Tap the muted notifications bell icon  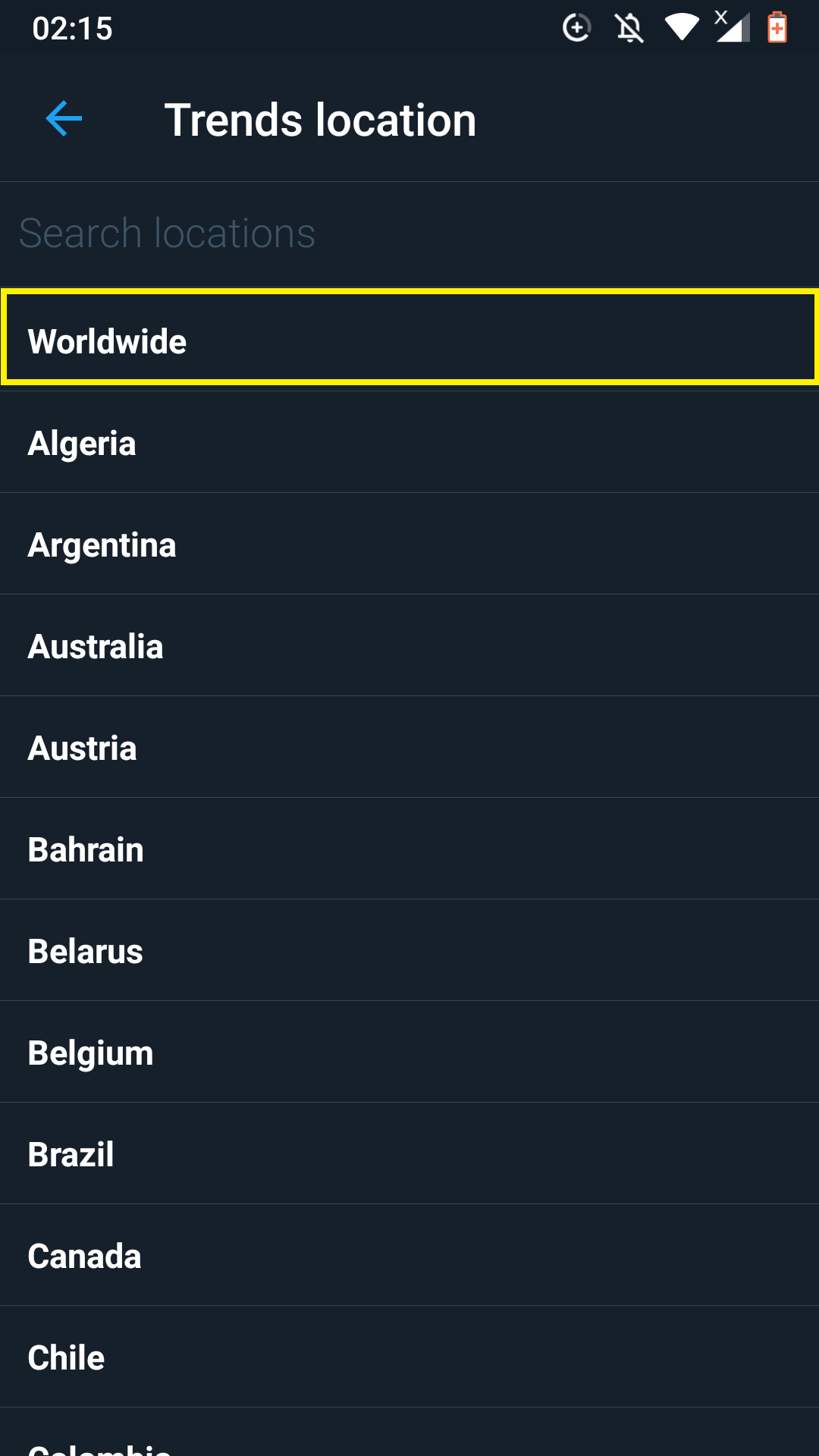(x=629, y=29)
